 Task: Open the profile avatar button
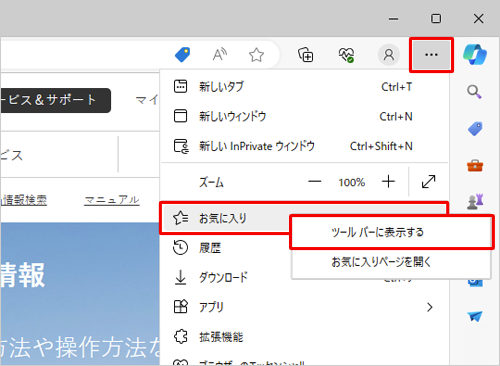click(x=389, y=55)
